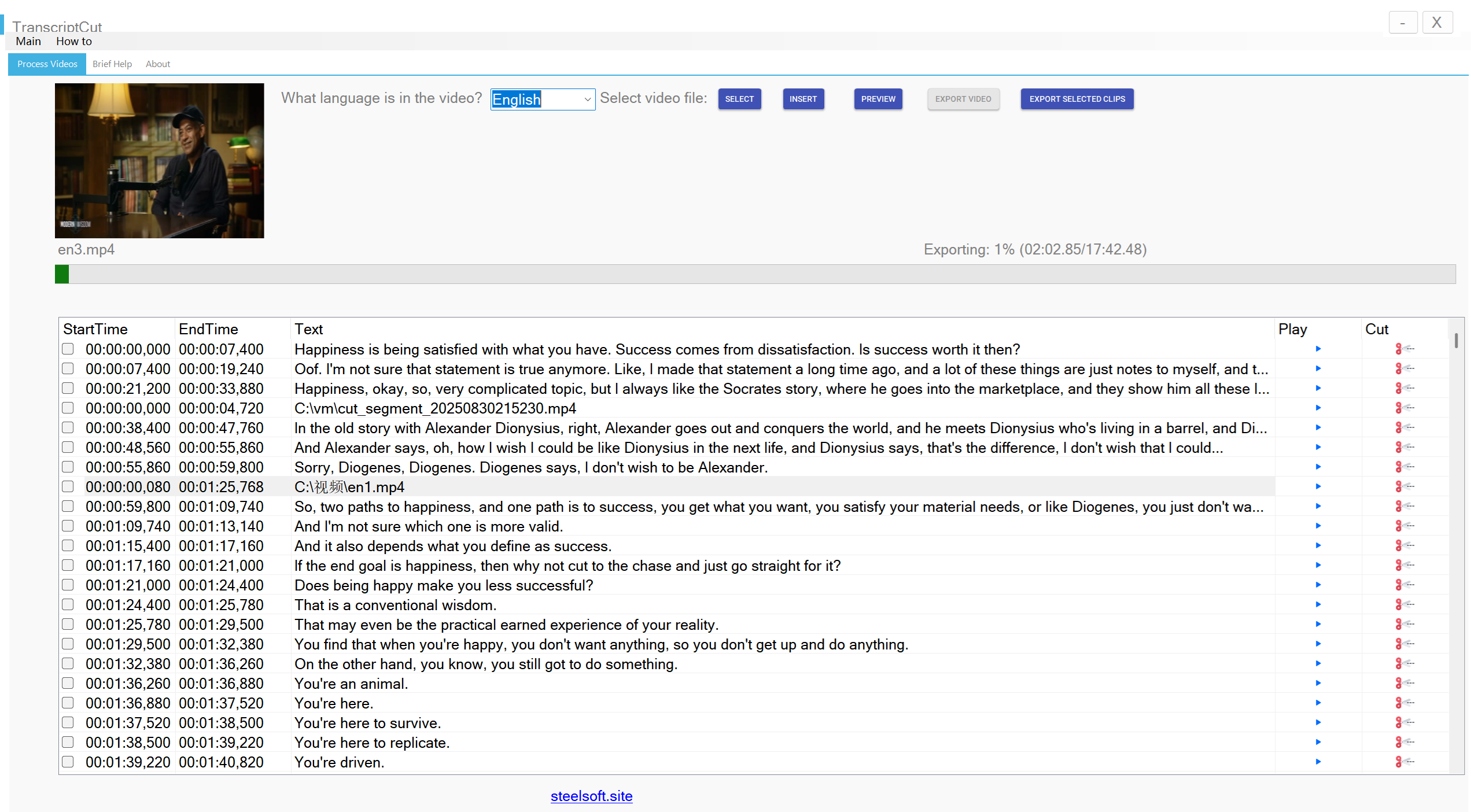Cut the 'Happiness, okay, so, very complicated' row
The height and width of the screenshot is (812, 1471).
coord(1404,388)
